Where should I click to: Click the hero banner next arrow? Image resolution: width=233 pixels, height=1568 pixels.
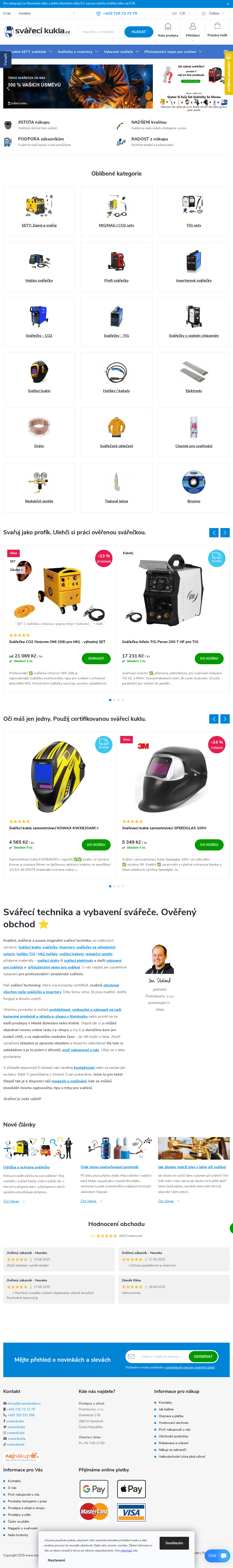pos(148,88)
